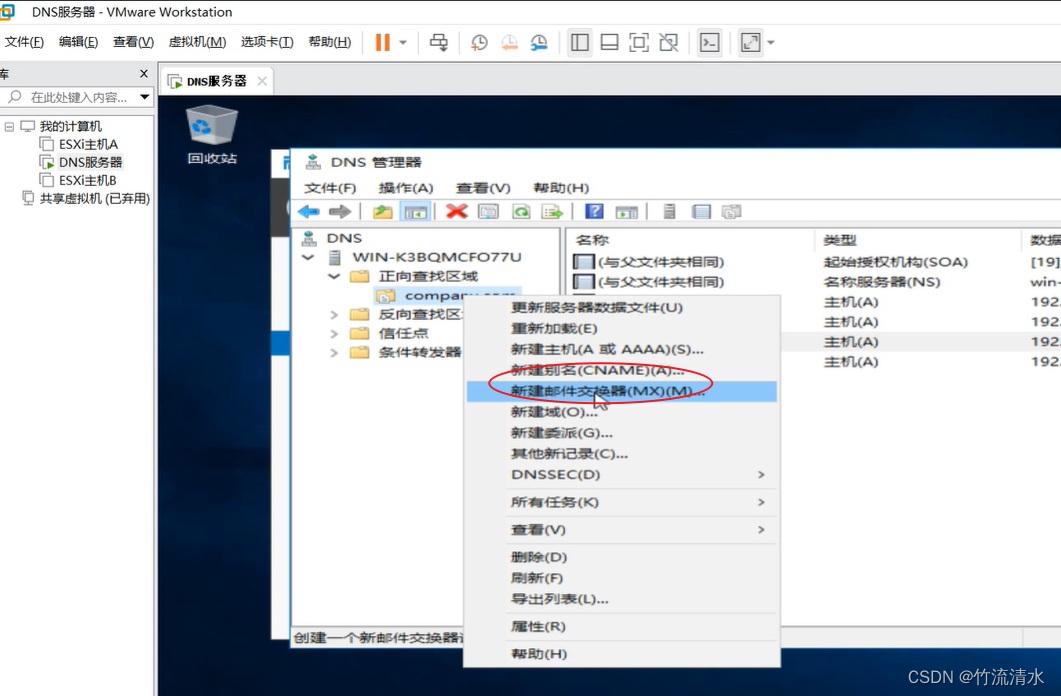Image resolution: width=1061 pixels, height=696 pixels.
Task: Toggle the VMware library sidebar view icon
Action: [580, 43]
